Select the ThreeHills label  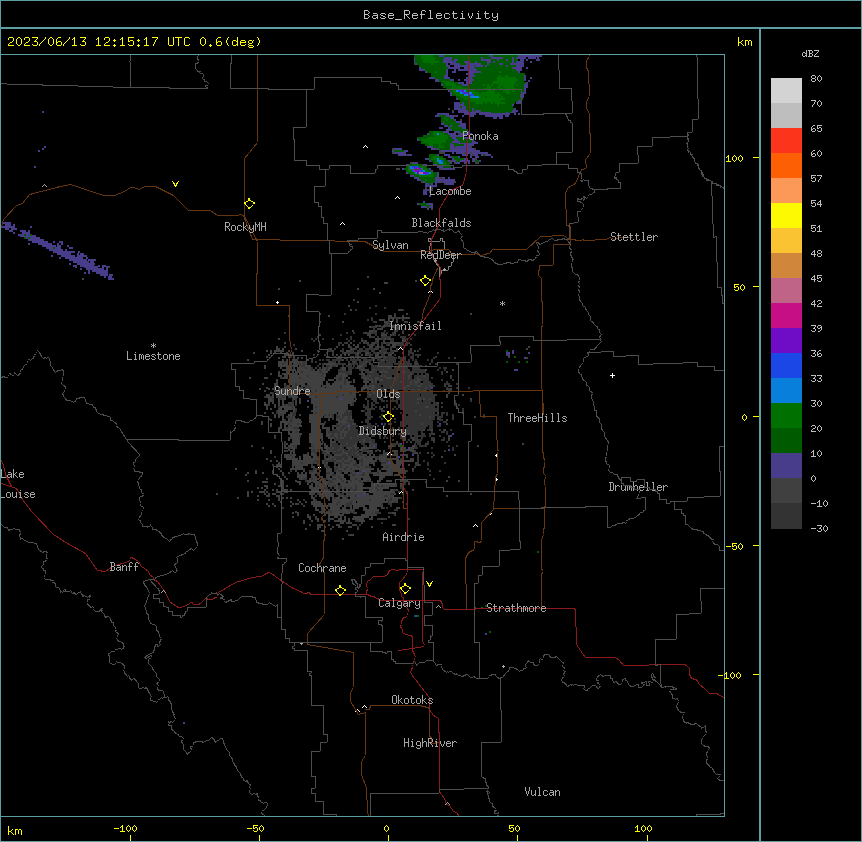tap(537, 418)
